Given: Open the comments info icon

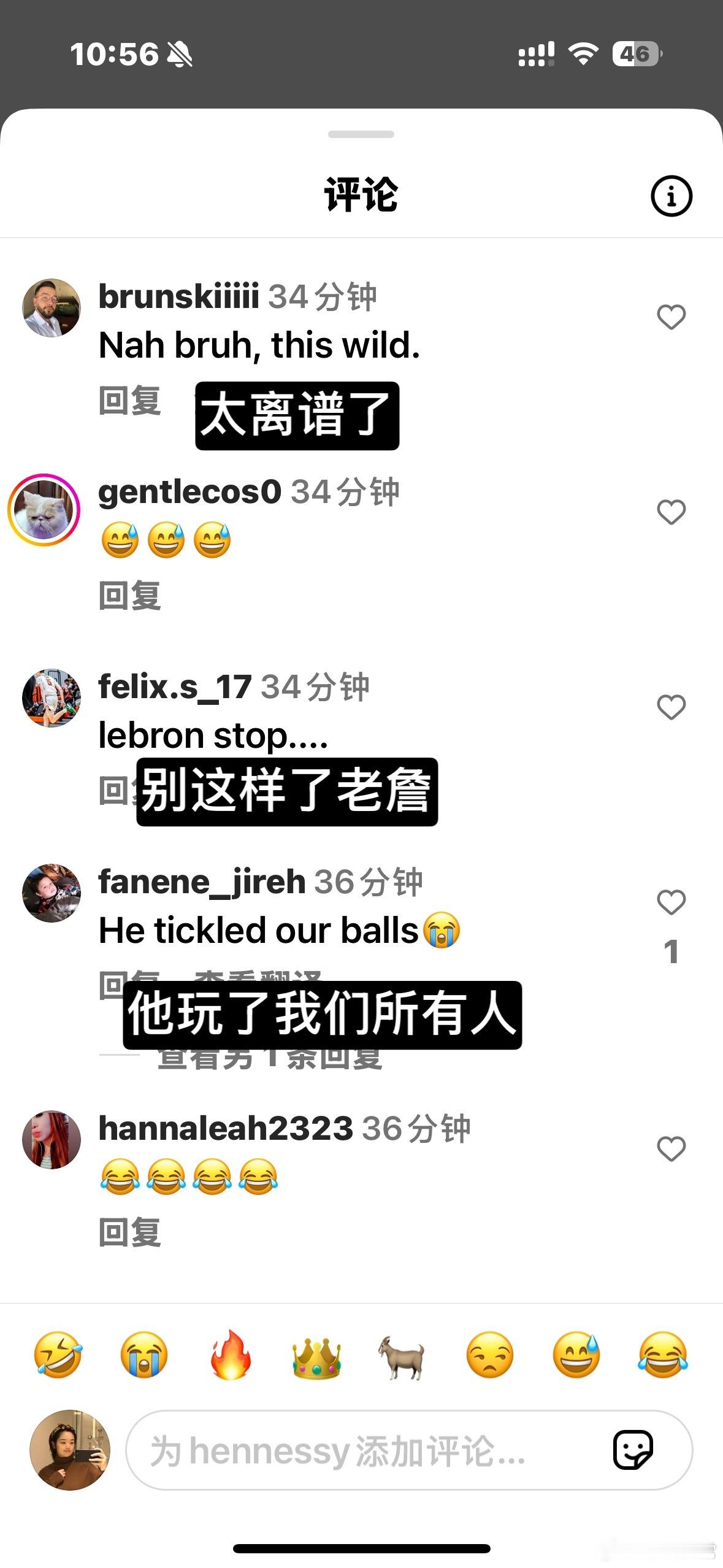Looking at the screenshot, I should [x=671, y=196].
